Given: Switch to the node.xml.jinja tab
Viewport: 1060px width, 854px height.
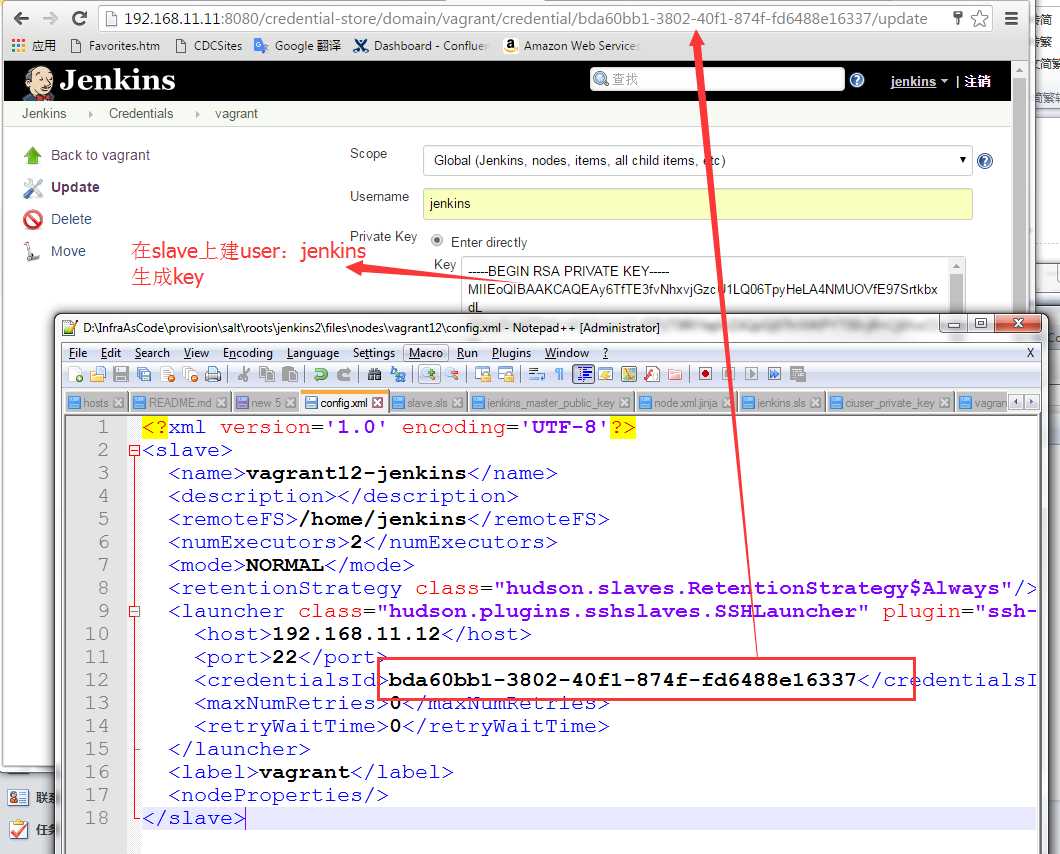Looking at the screenshot, I should [x=685, y=402].
